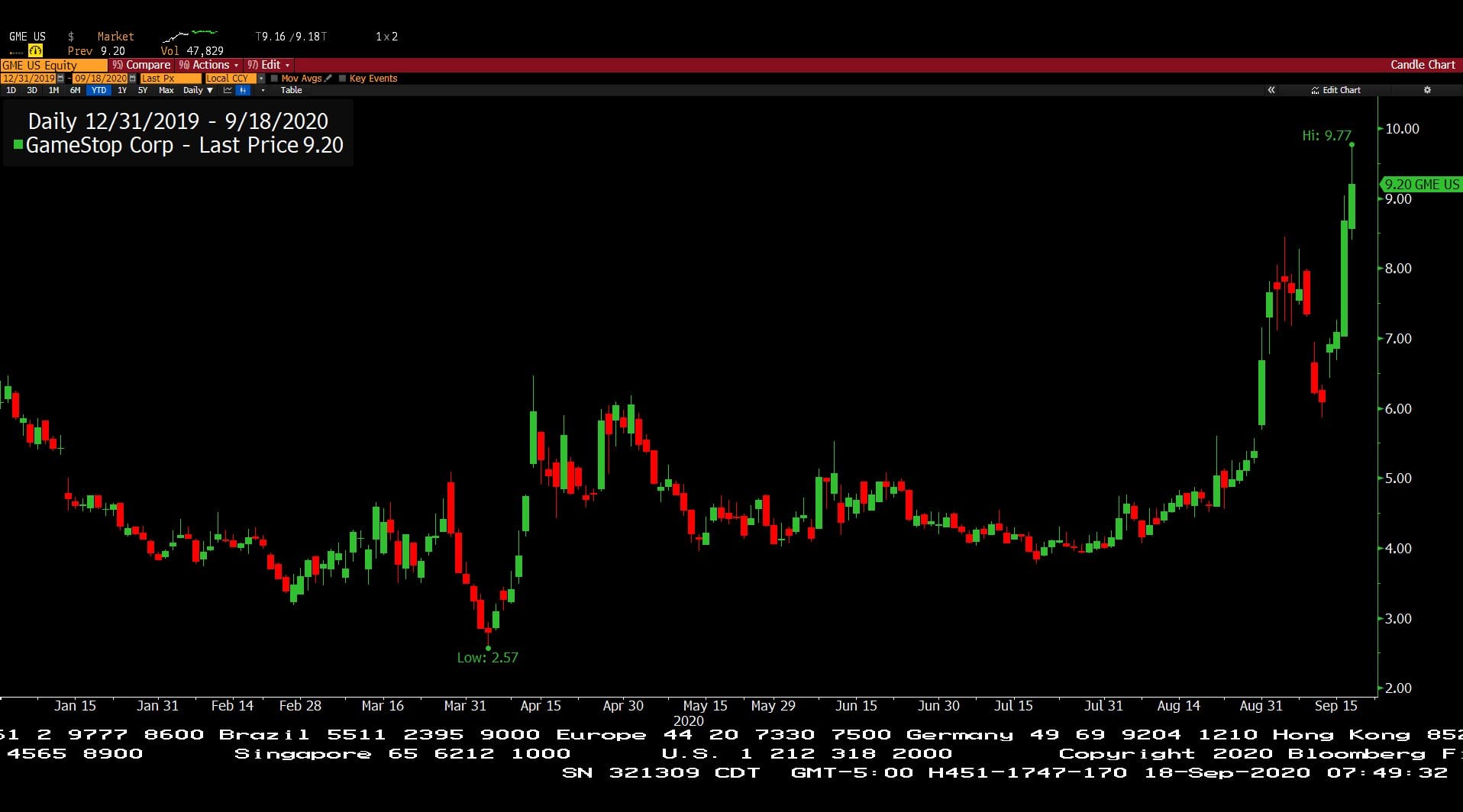Click the intraday sparkline mini chart
1463x812 pixels.
point(190,35)
